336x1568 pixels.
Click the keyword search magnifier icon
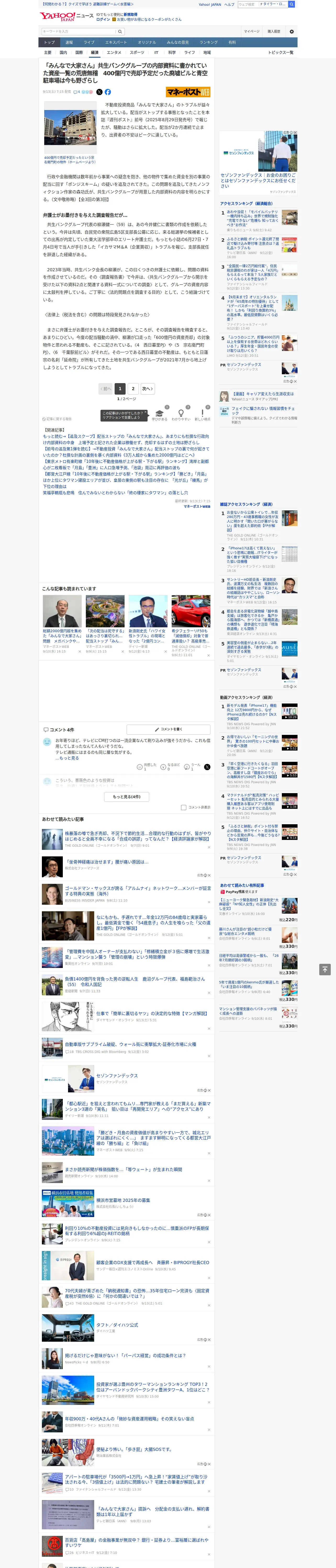120,32
